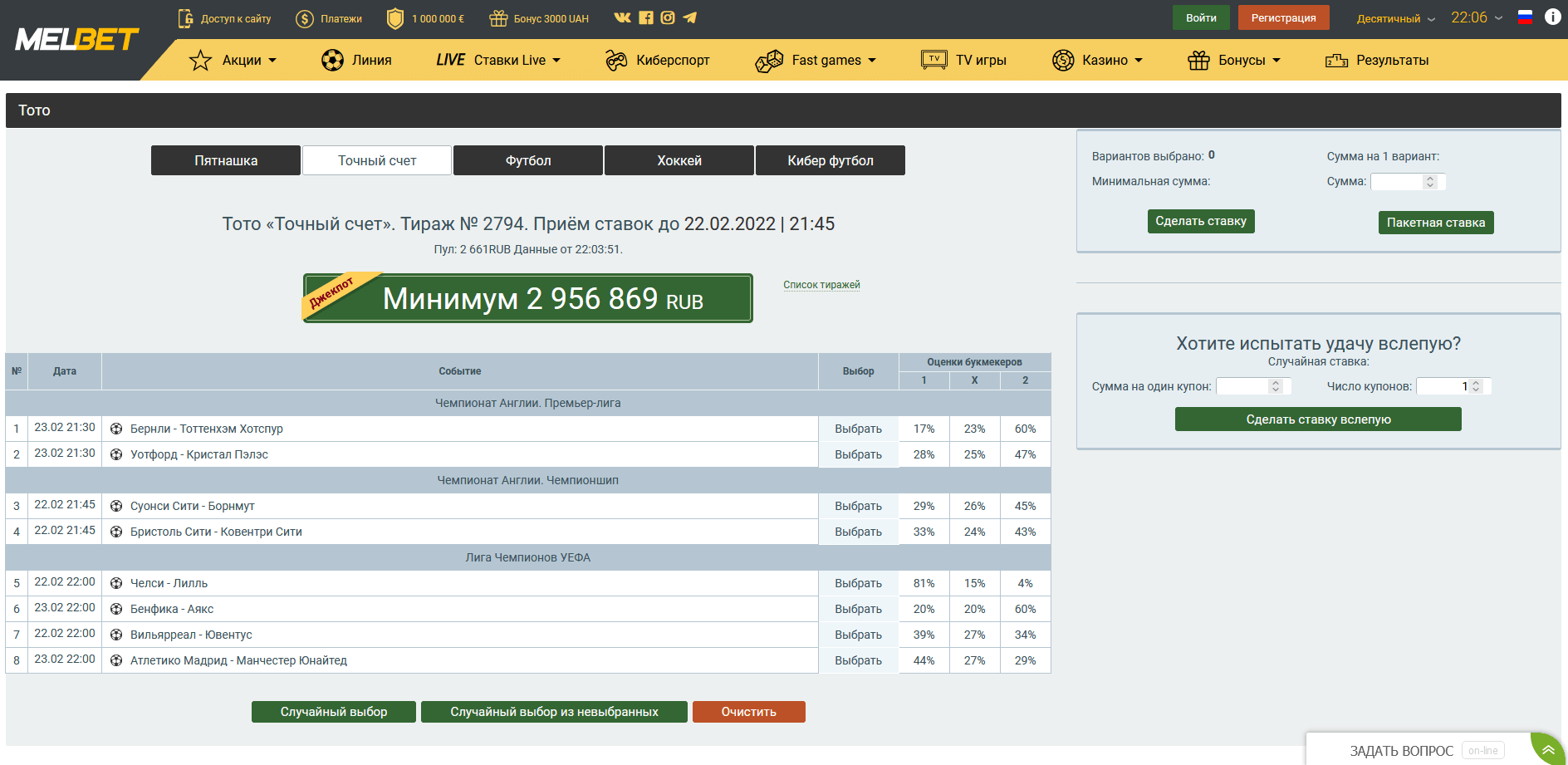This screenshot has height=765, width=1568.
Task: Open the Десятичный odds format dropdown
Action: click(x=1396, y=18)
